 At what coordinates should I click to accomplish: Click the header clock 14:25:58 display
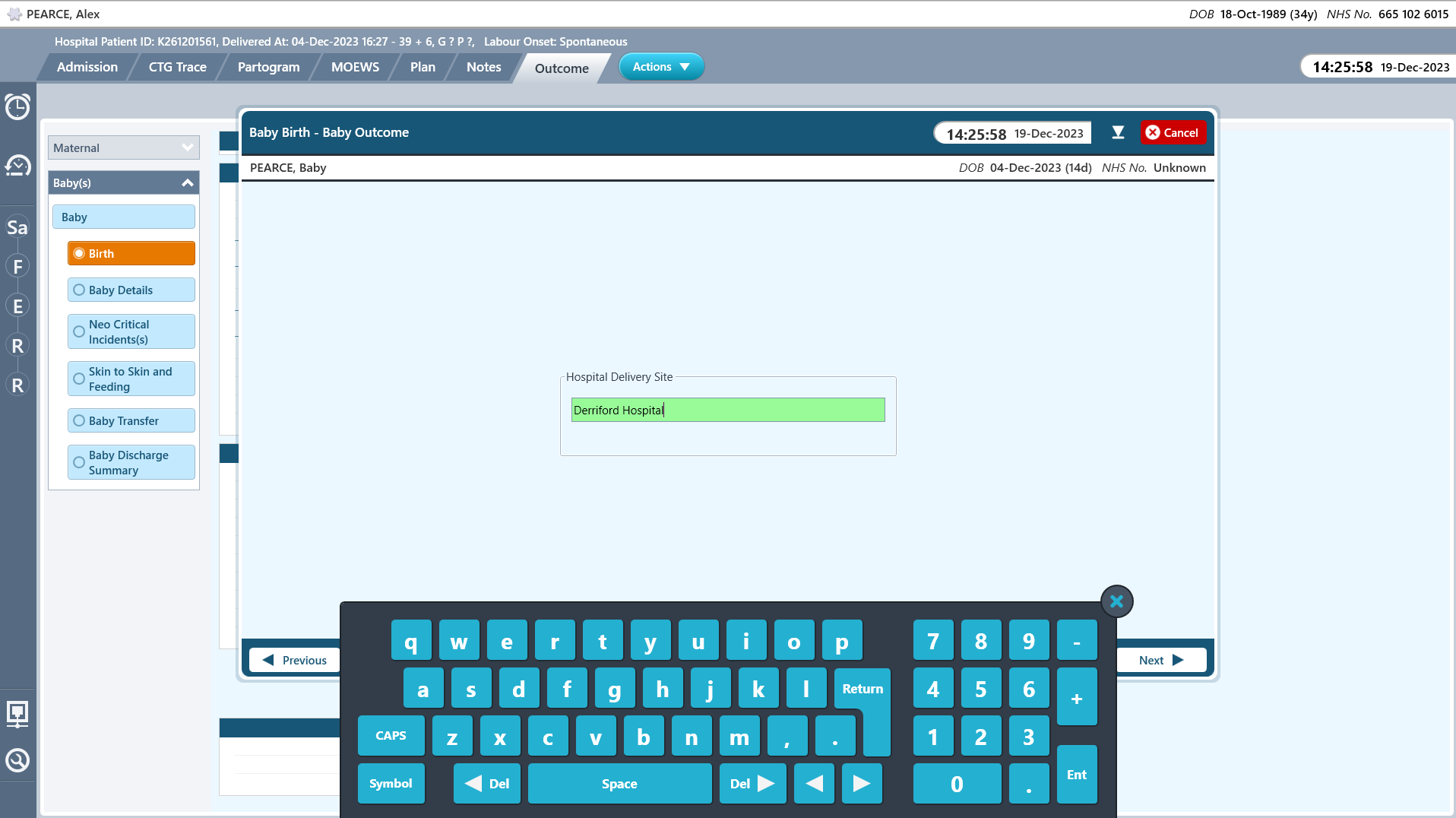(x=1379, y=67)
